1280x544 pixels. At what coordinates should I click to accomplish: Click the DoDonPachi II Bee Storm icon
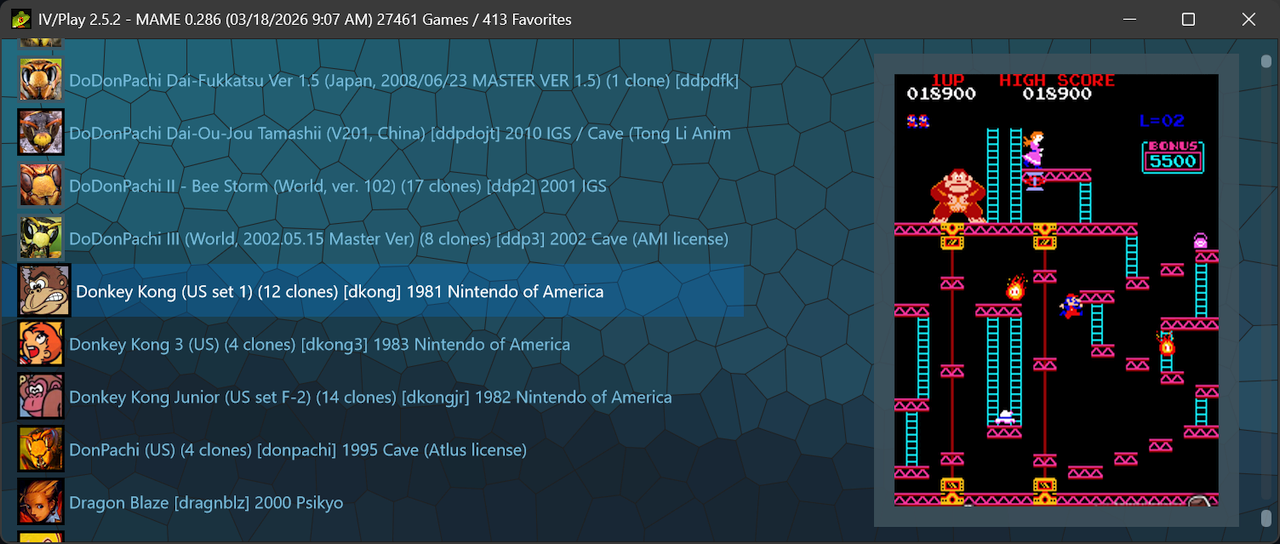tap(41, 186)
